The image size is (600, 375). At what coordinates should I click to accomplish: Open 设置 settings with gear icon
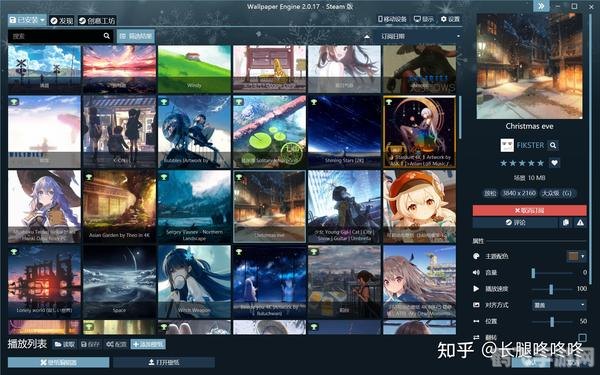[450, 19]
